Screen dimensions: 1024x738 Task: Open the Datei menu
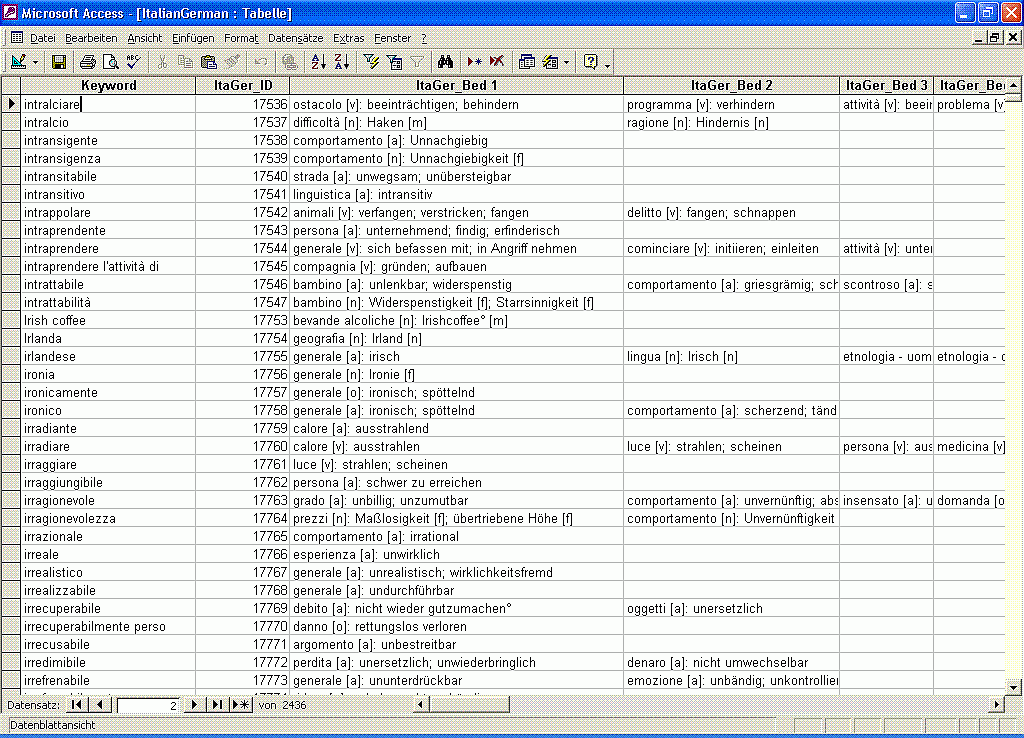[x=42, y=39]
